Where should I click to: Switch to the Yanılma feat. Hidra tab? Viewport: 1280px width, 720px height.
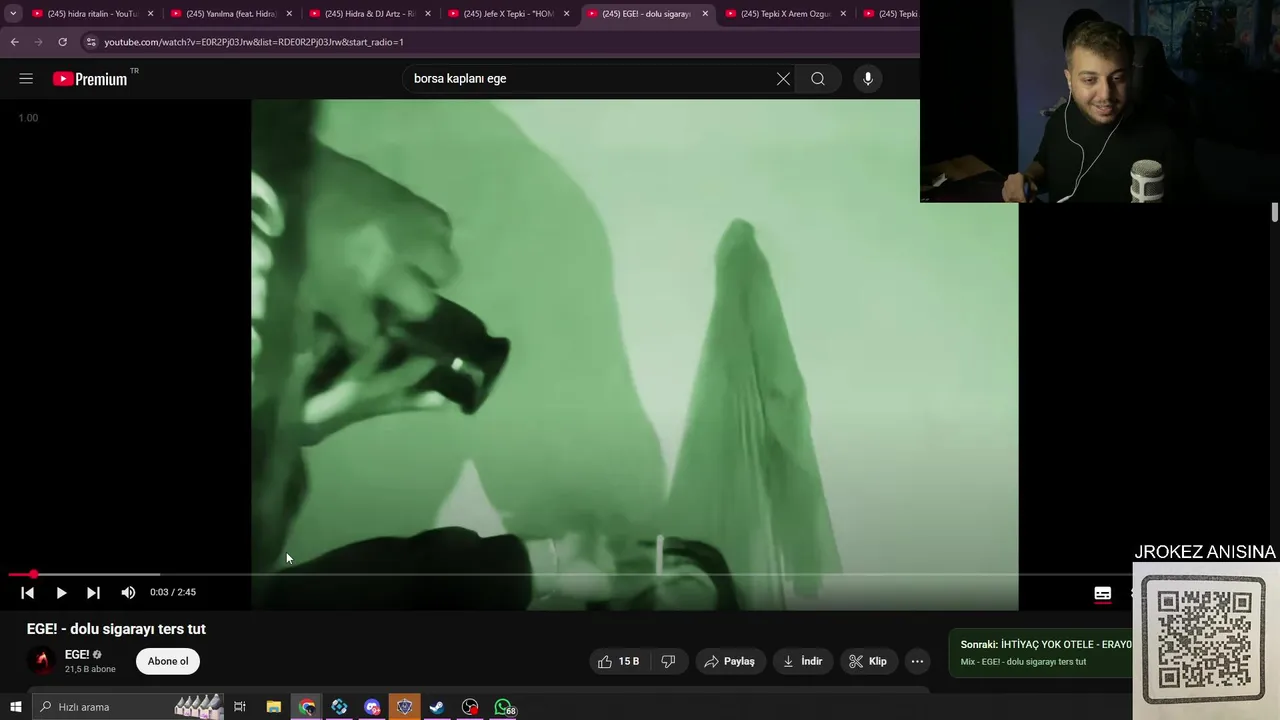point(230,14)
